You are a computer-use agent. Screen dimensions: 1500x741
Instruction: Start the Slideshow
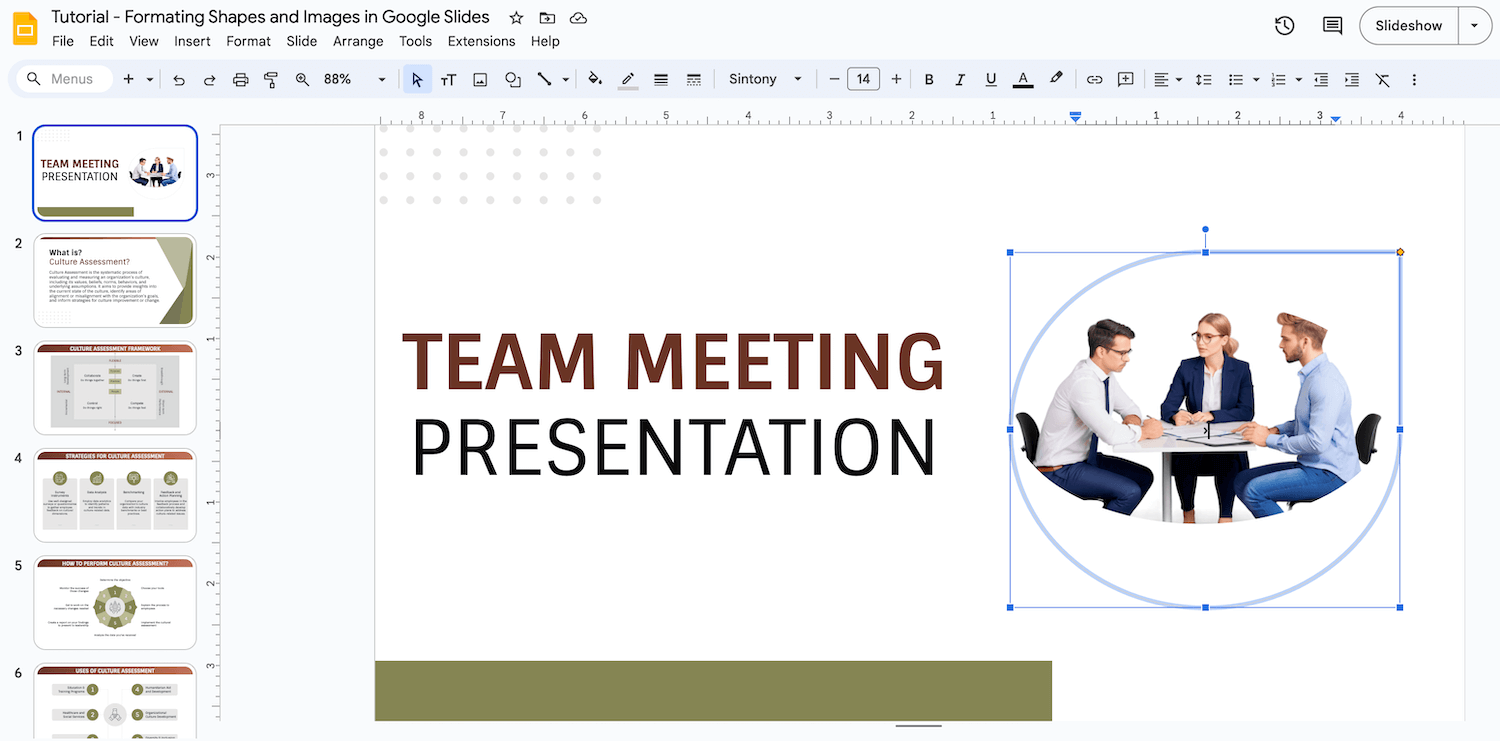pyautogui.click(x=1408, y=25)
